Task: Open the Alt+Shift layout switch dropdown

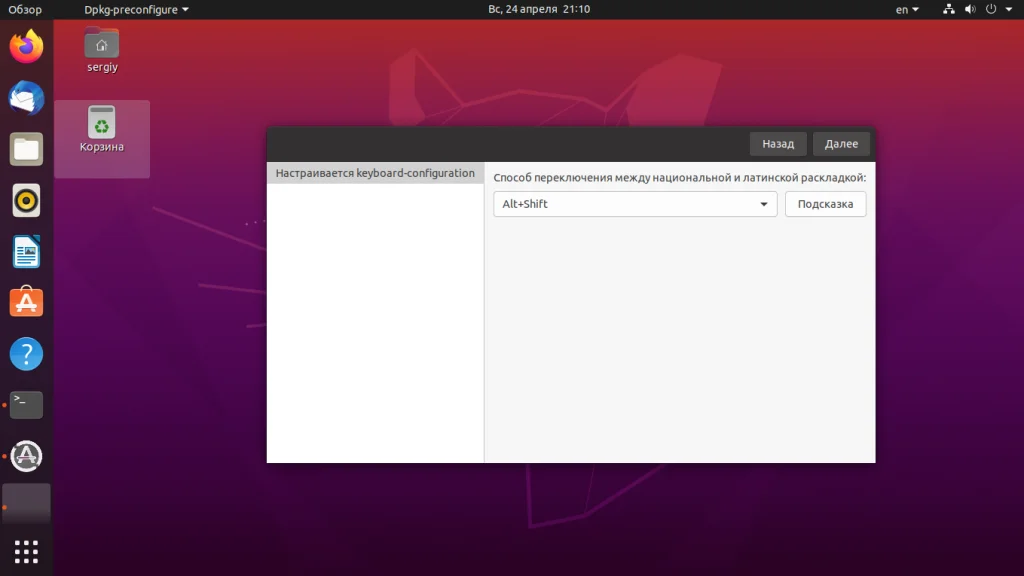Action: click(x=634, y=204)
